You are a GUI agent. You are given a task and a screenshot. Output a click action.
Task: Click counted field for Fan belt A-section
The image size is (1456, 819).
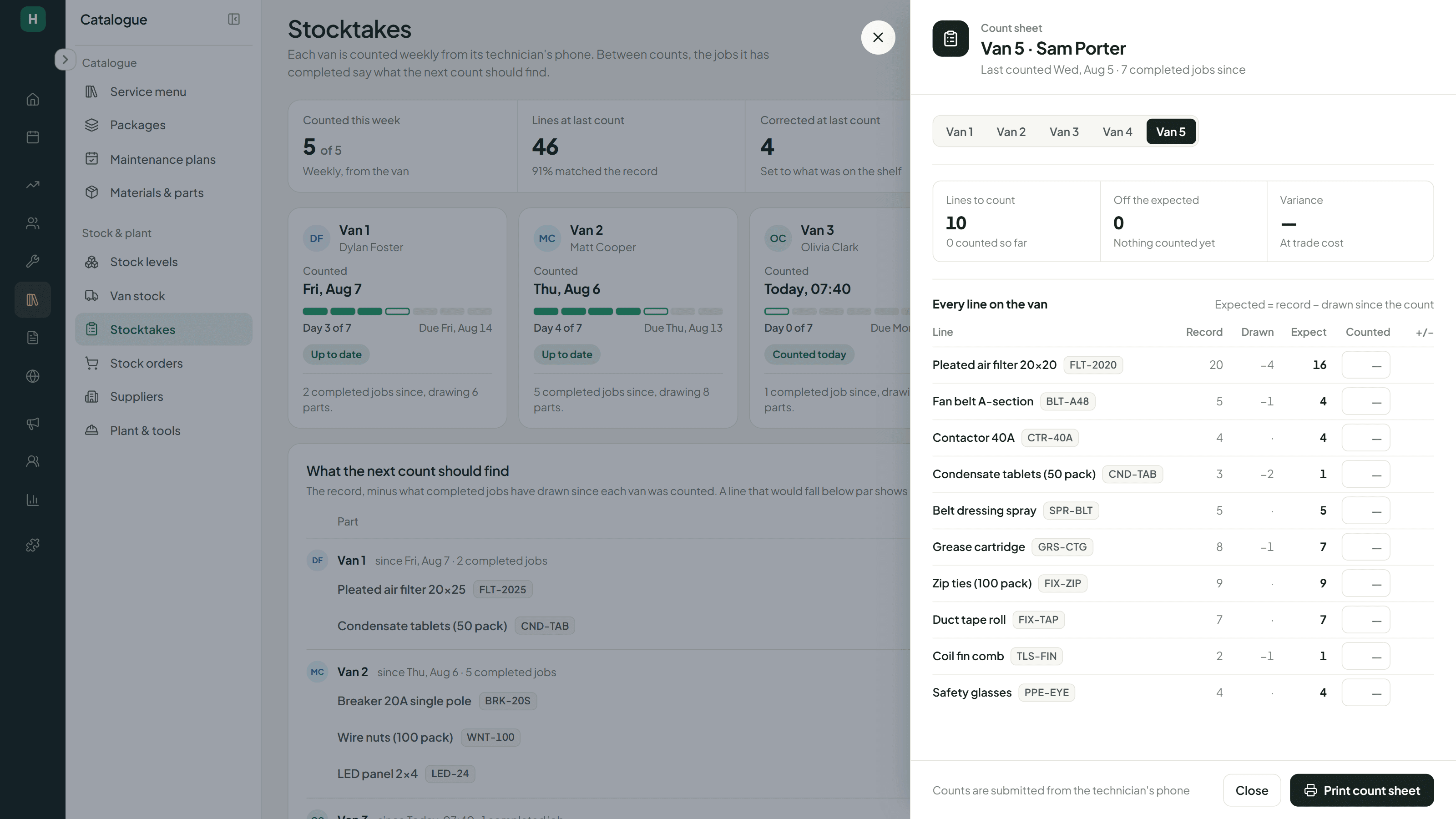[1365, 401]
